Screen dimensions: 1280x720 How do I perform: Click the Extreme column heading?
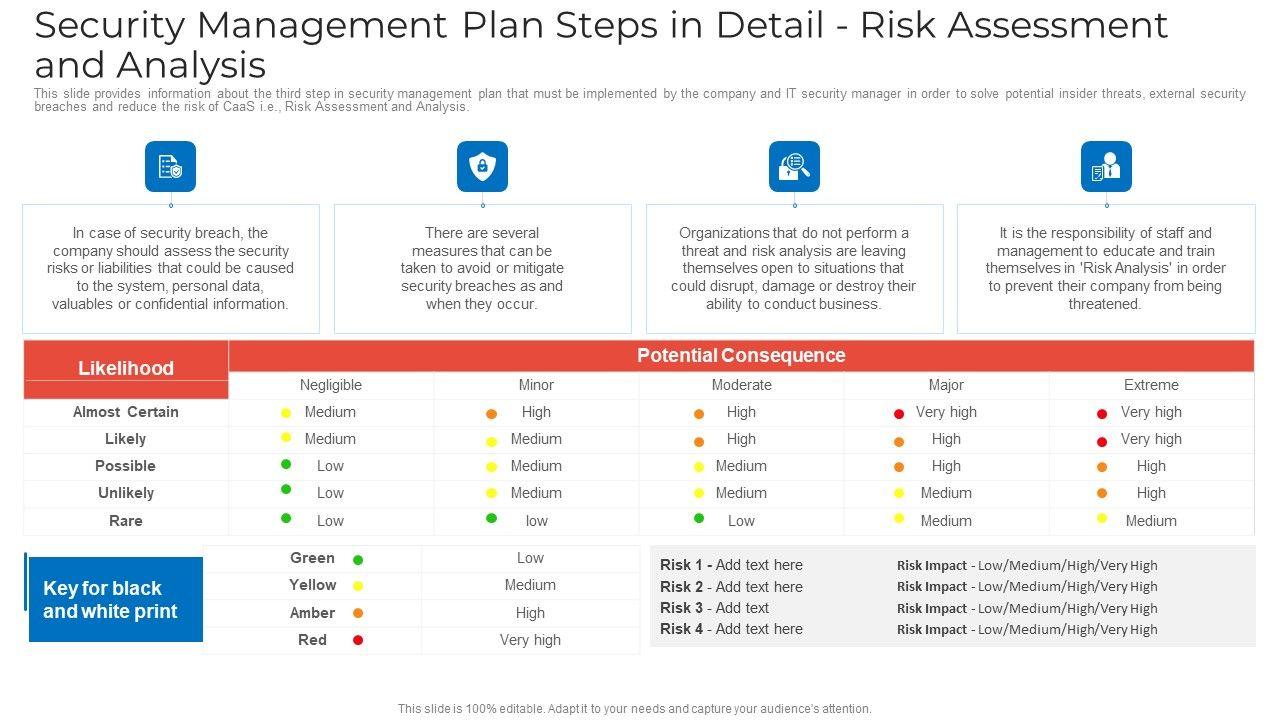[1151, 385]
